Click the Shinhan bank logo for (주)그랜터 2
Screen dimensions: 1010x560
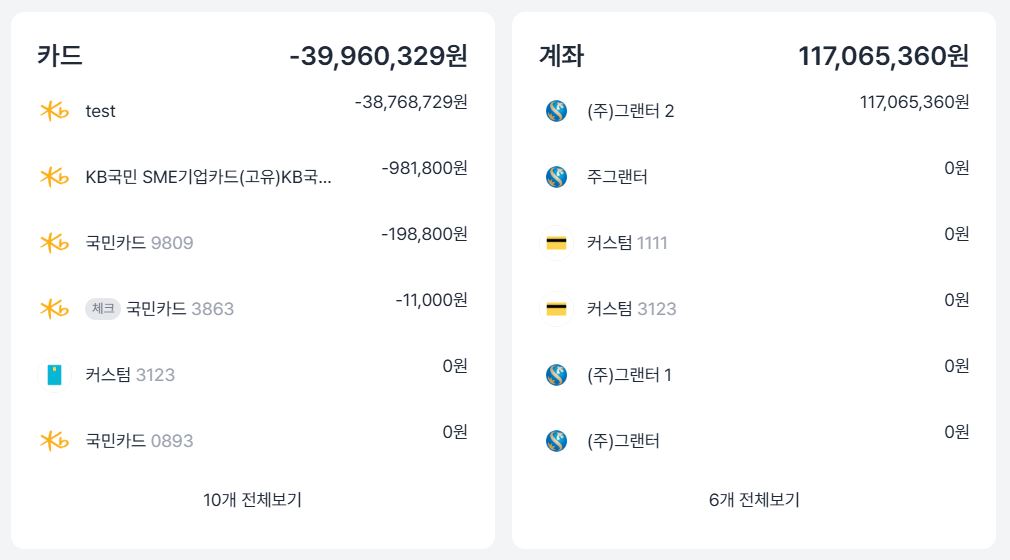click(557, 111)
